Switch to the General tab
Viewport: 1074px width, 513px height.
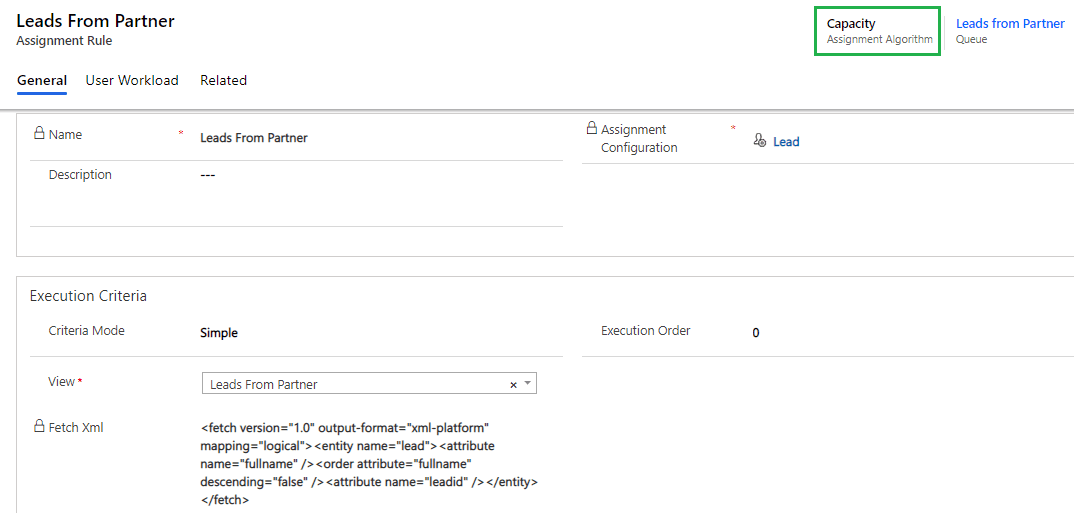(x=42, y=80)
